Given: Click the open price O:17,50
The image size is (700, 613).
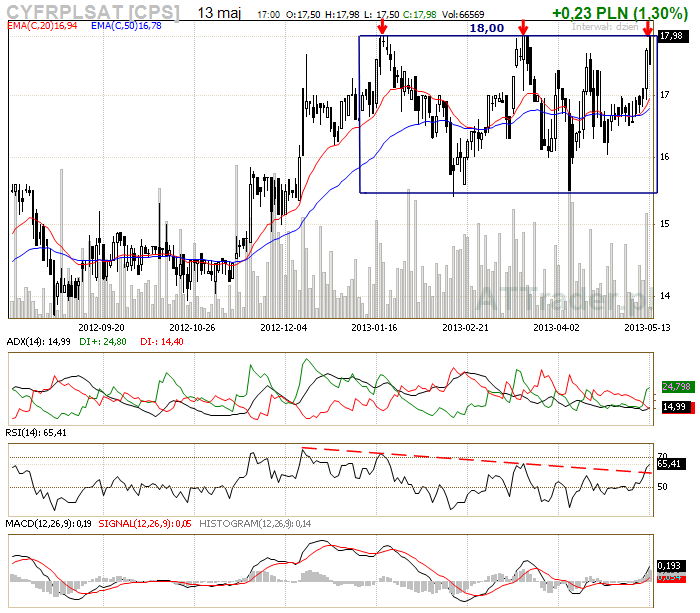Looking at the screenshot, I should pos(303,15).
